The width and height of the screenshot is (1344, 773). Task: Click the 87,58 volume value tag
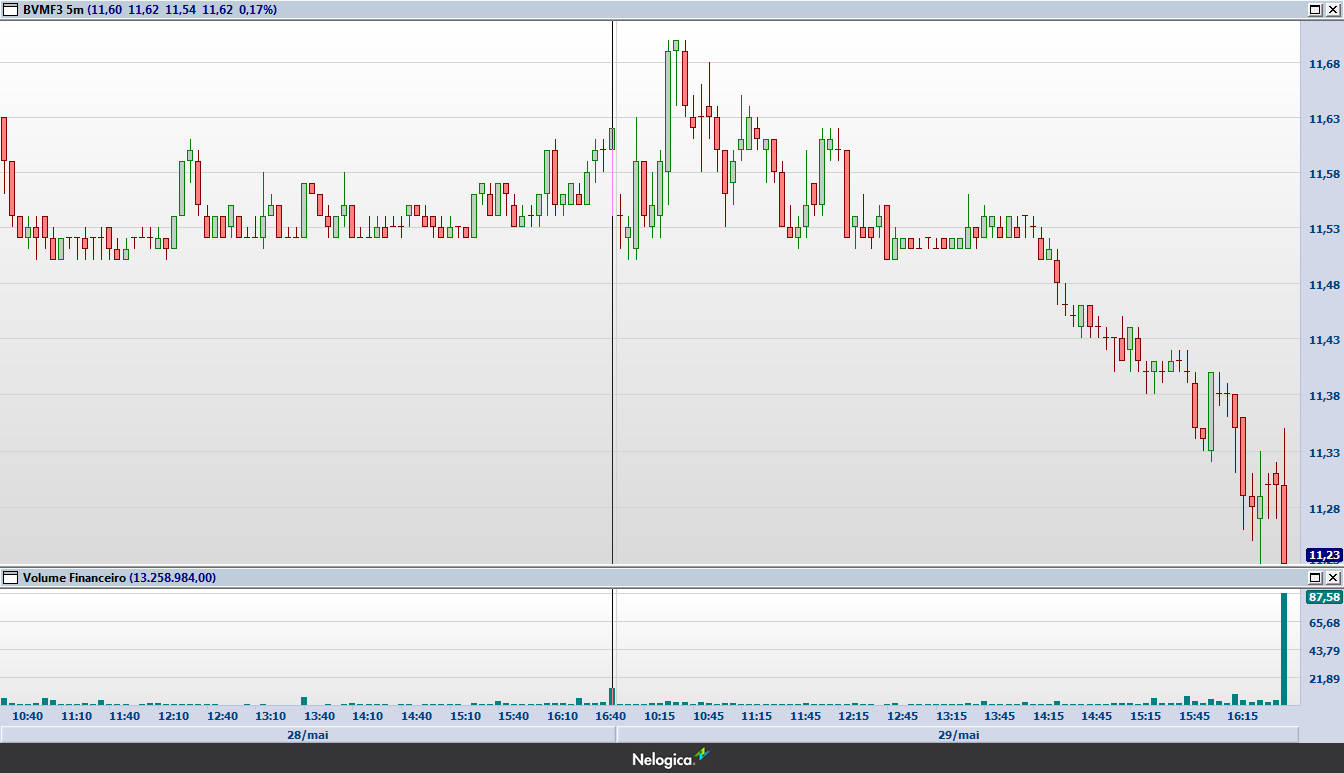(1323, 597)
